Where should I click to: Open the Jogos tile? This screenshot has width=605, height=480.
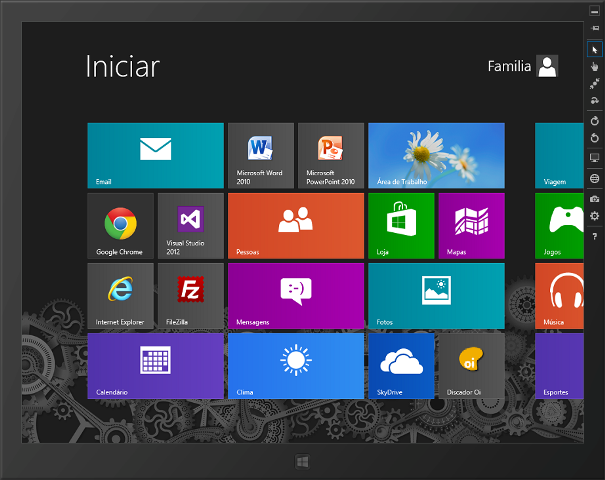(559, 226)
